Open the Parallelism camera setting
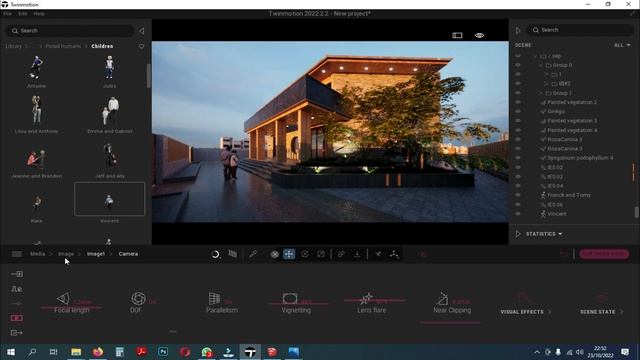The image size is (640, 360). (x=222, y=303)
